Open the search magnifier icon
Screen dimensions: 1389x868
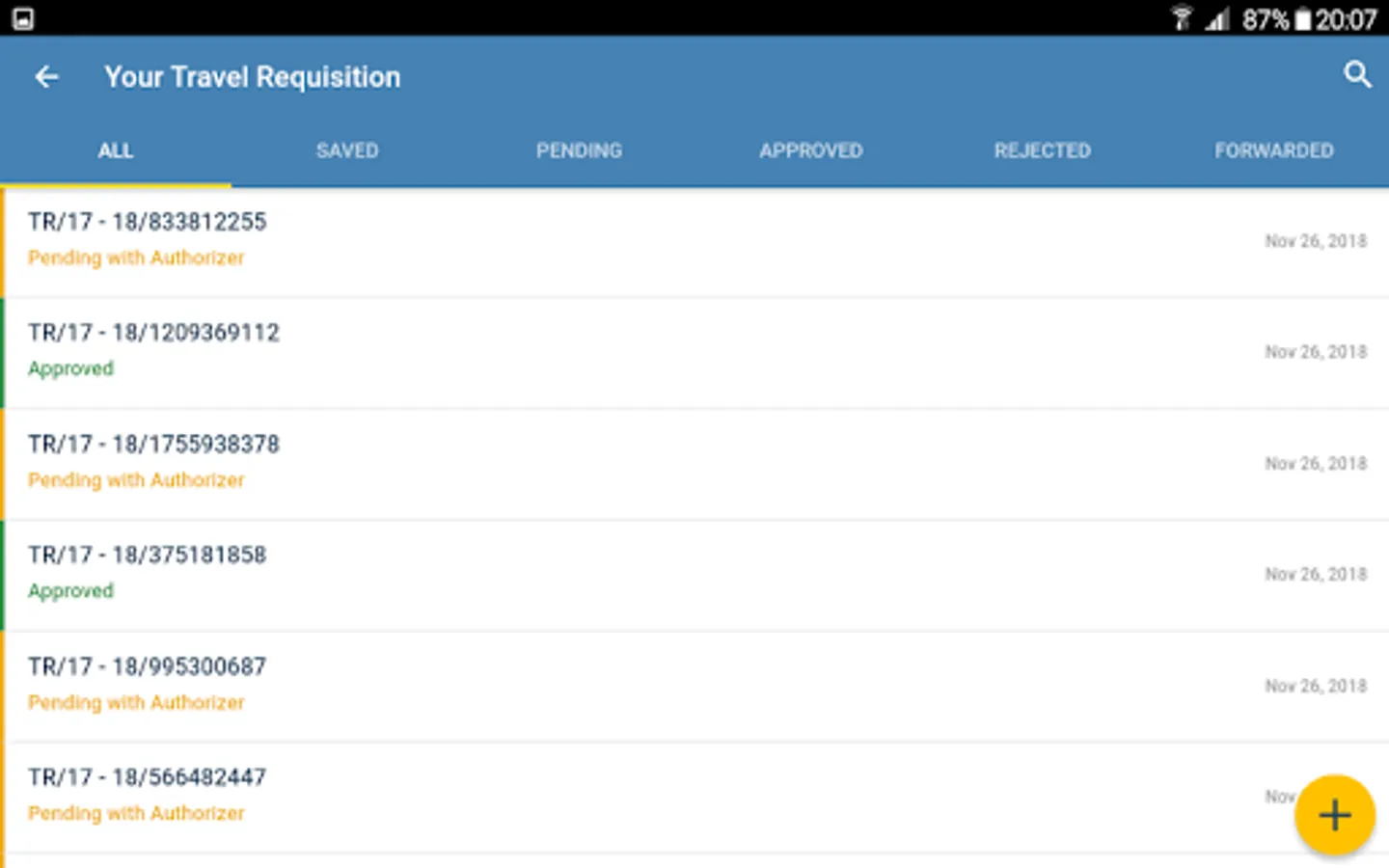1357,74
